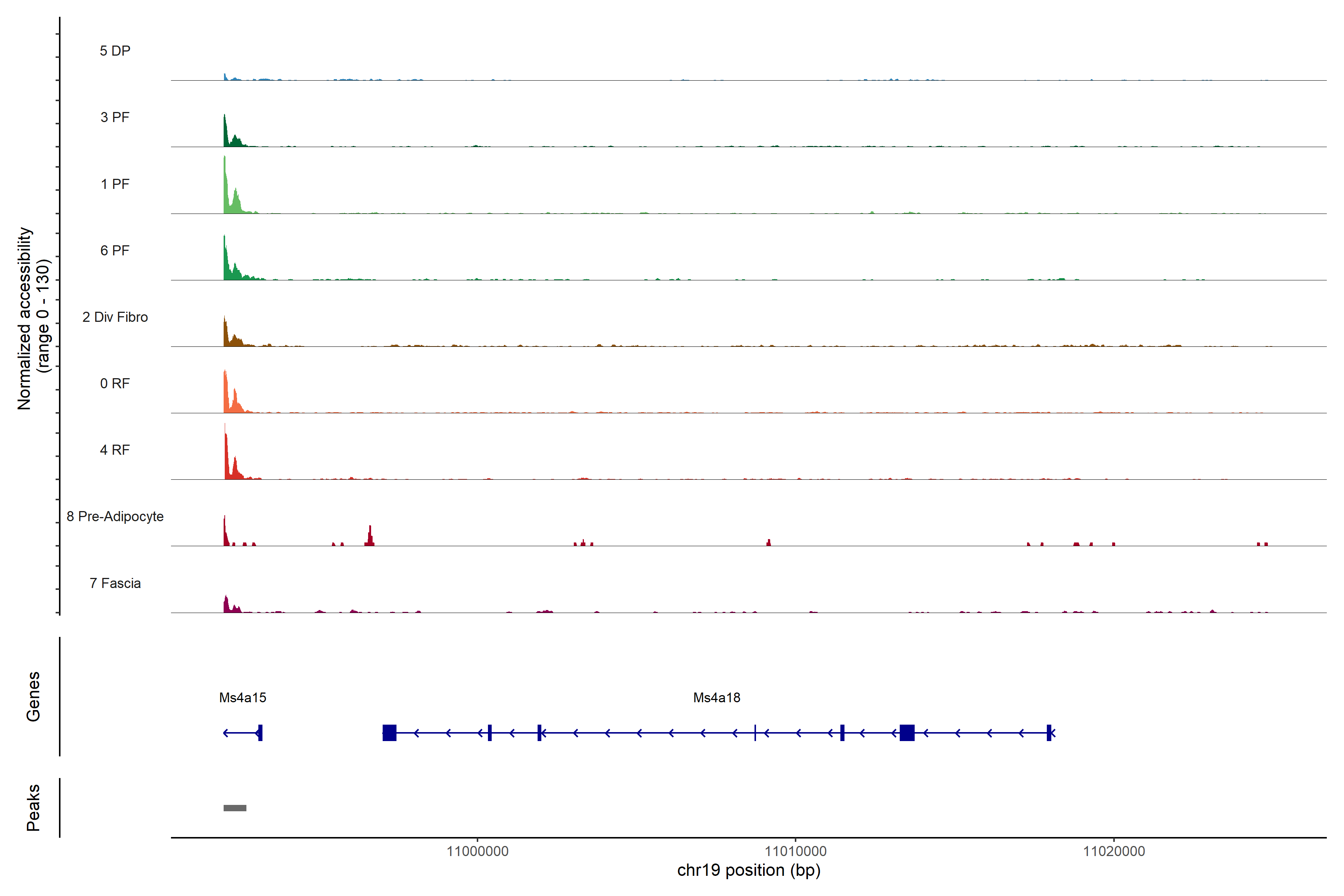Click the 11010000 x-axis tick label
The image size is (1344, 896).
tap(796, 851)
